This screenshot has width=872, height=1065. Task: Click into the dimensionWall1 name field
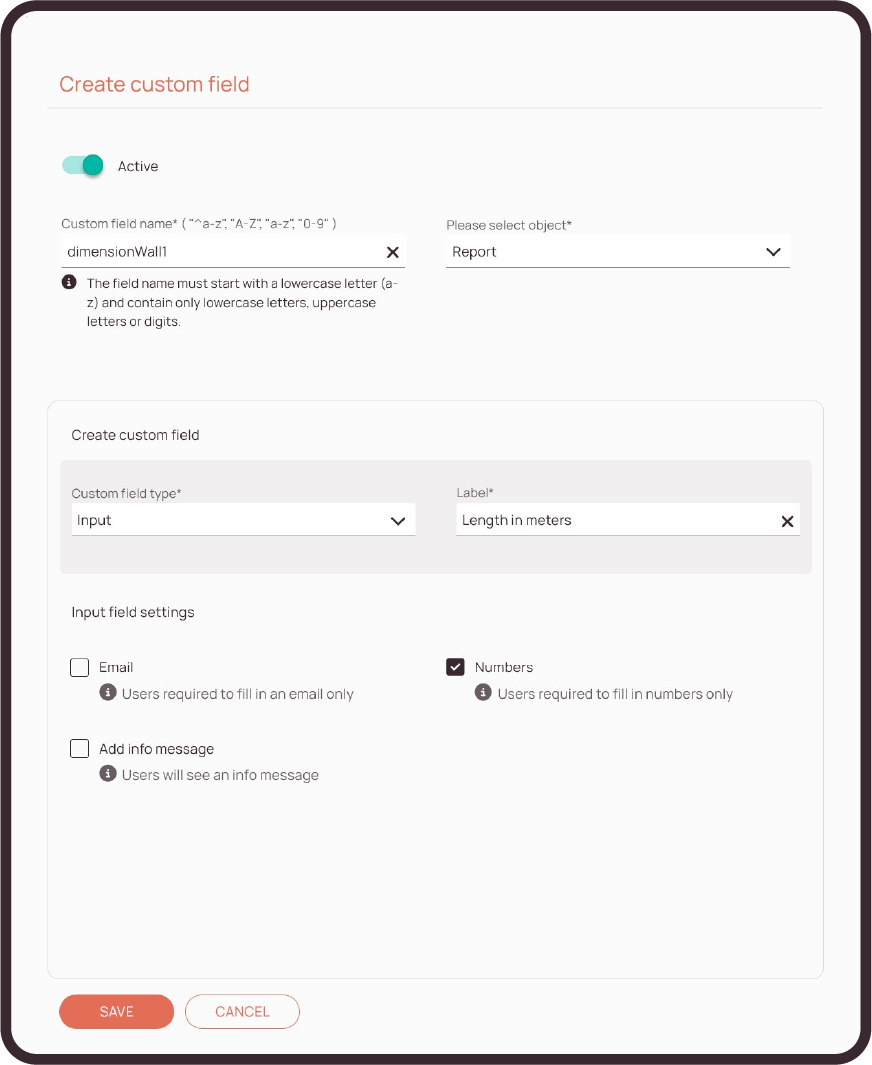click(220, 253)
